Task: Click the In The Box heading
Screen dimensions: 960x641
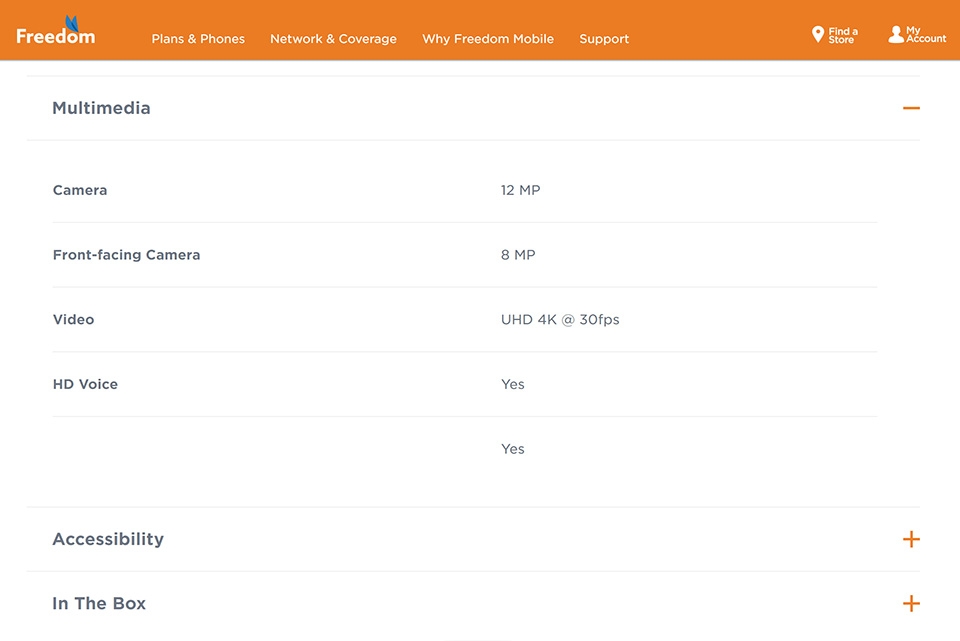Action: coord(99,604)
